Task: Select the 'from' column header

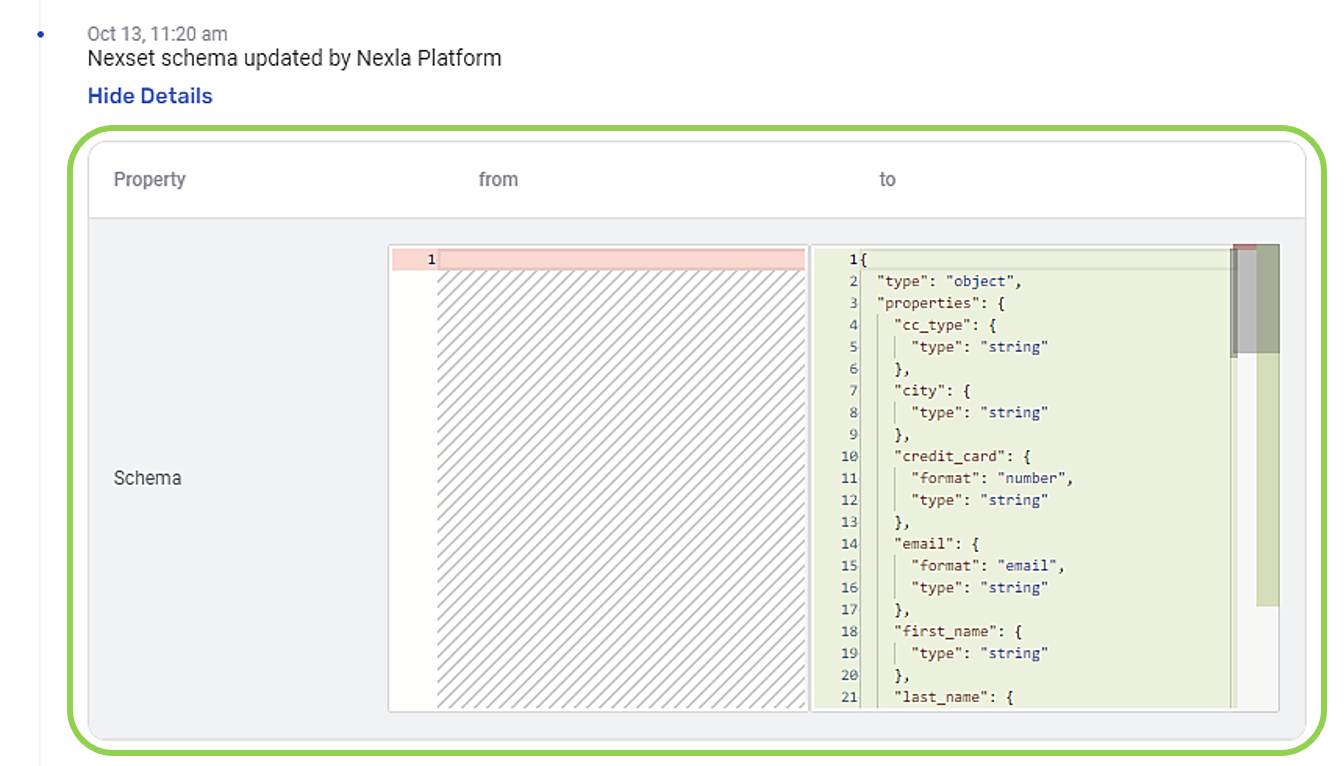Action: (x=498, y=180)
